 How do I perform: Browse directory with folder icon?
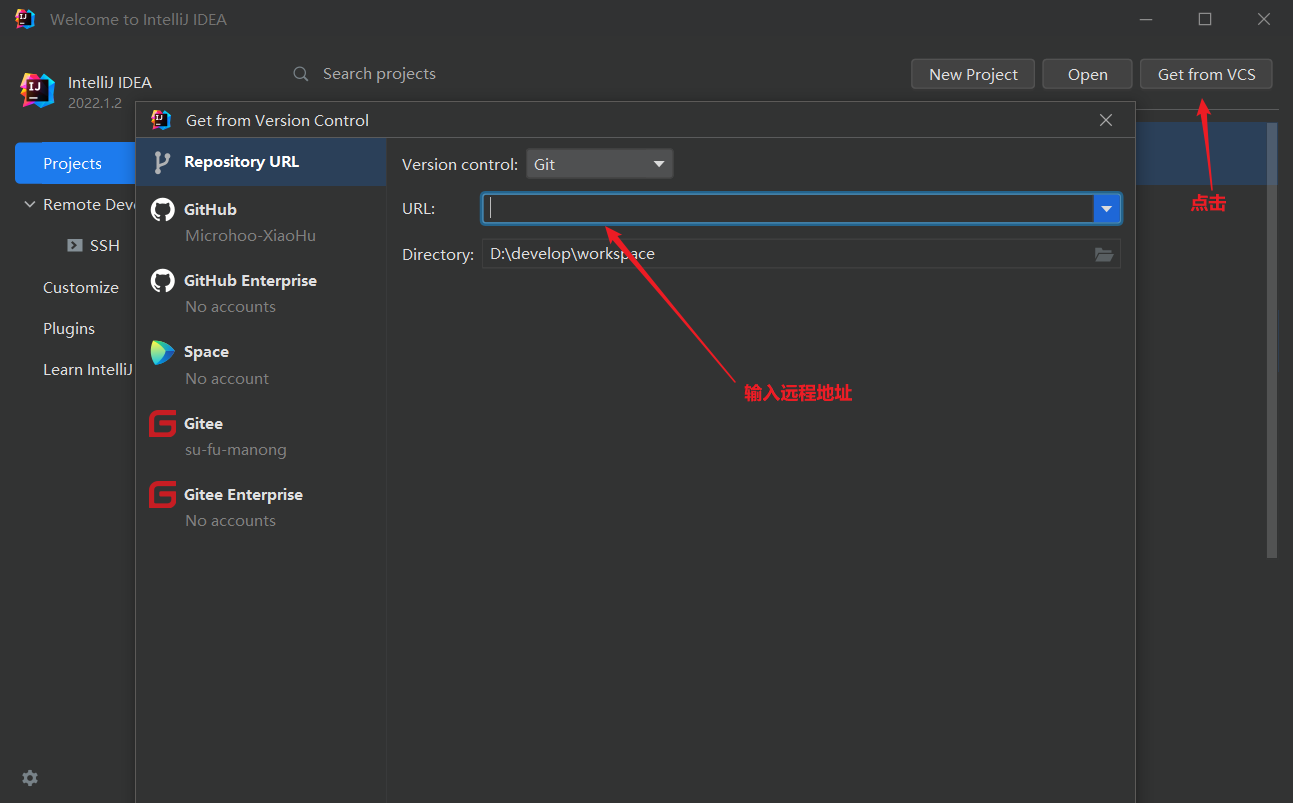click(1104, 254)
